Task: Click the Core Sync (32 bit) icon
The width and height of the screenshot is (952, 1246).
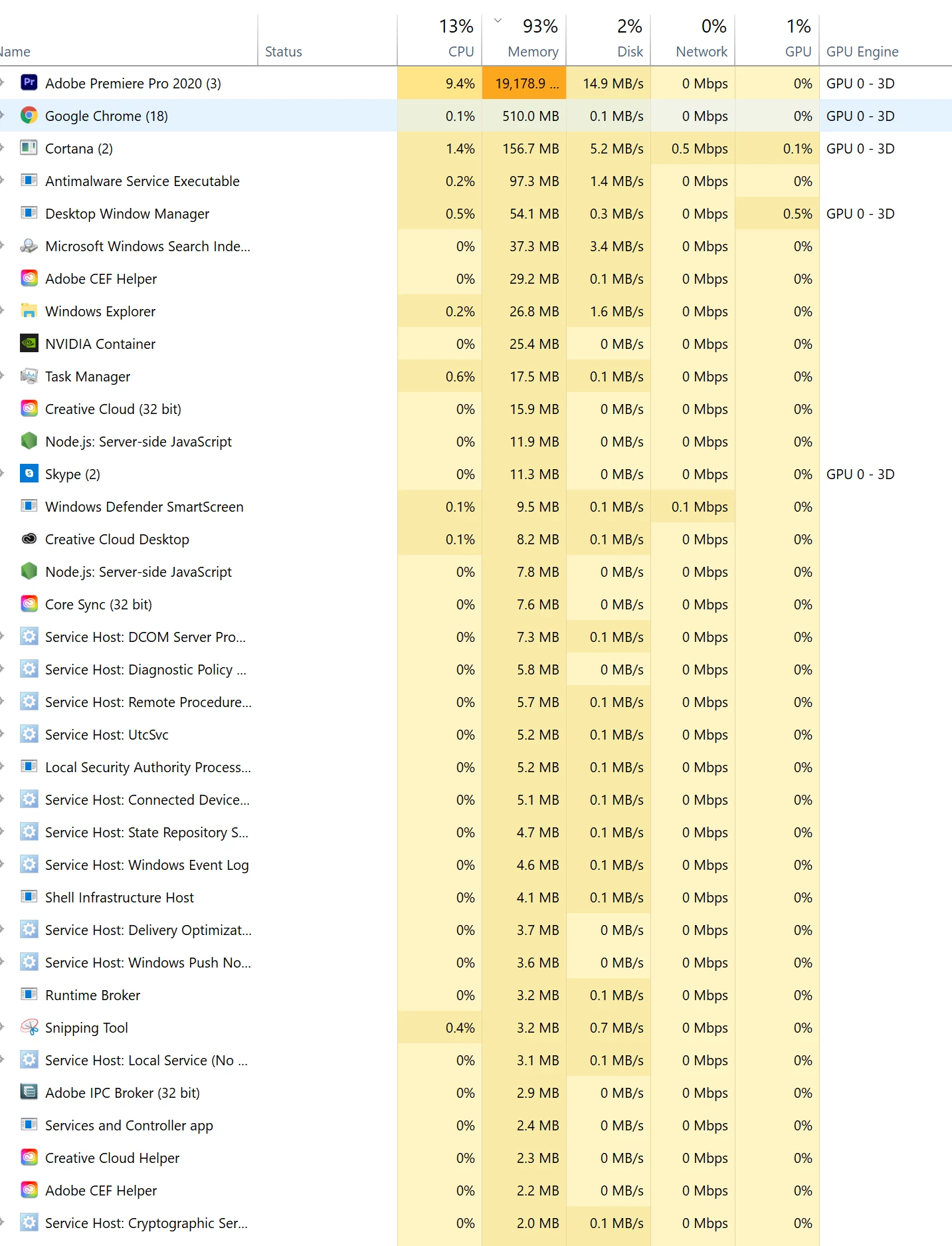Action: [x=29, y=603]
